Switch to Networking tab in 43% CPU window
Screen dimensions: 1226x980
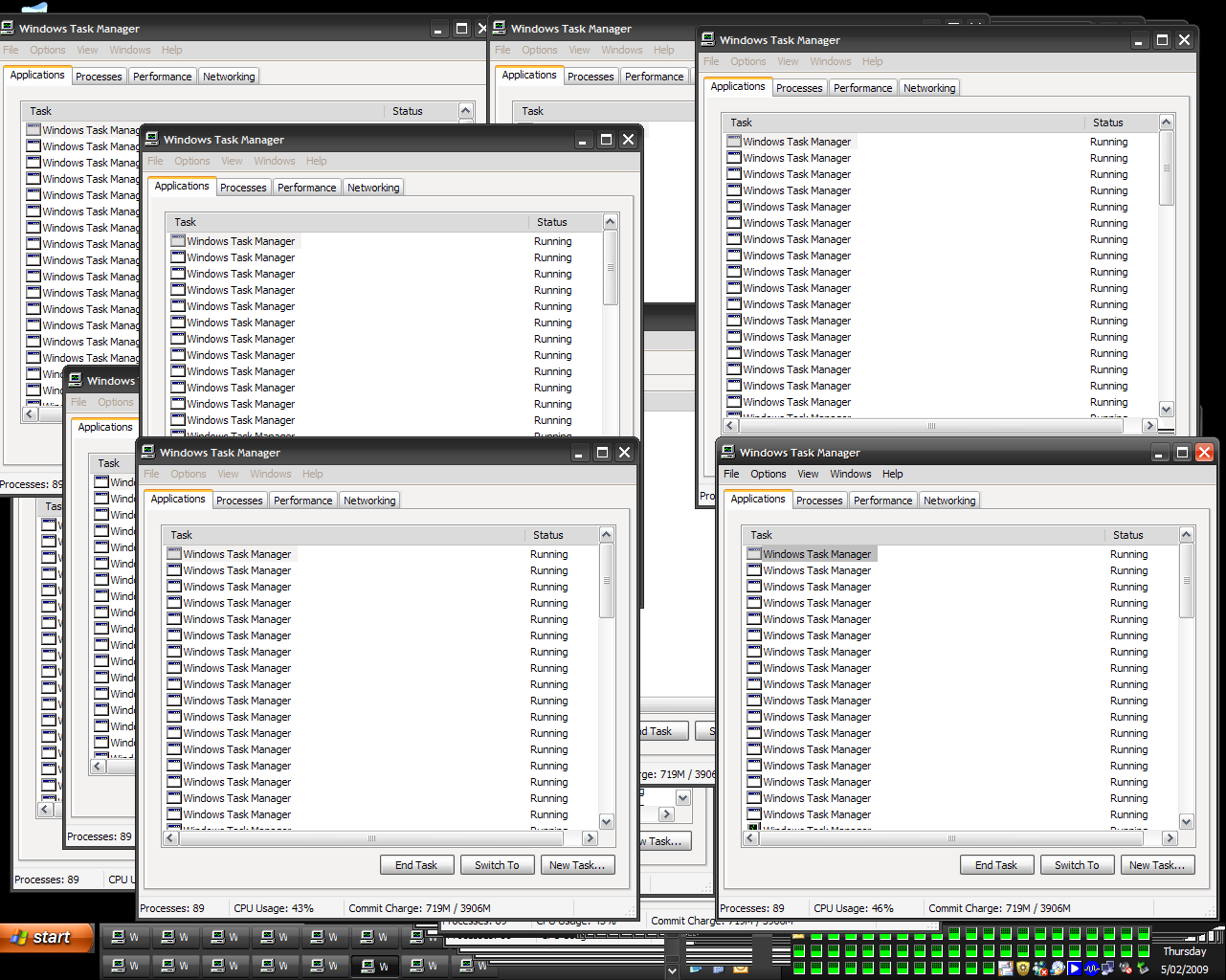click(x=369, y=501)
